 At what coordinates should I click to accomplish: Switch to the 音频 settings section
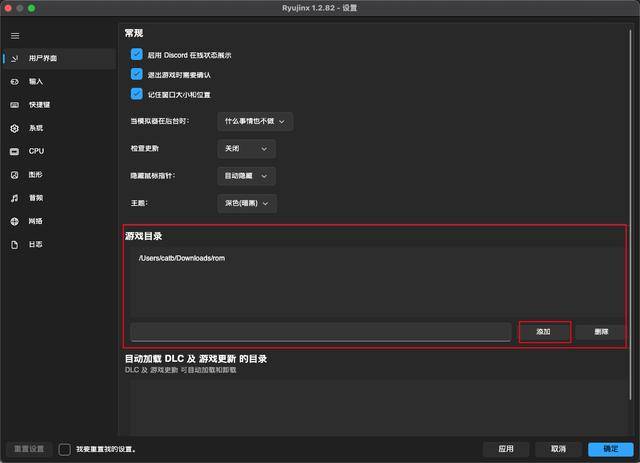click(60, 198)
